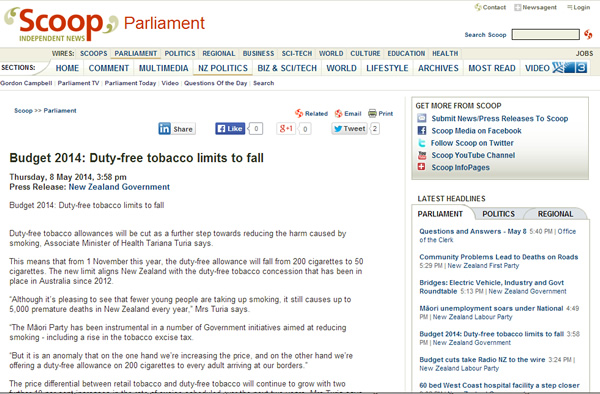The image size is (600, 394).
Task: Switch to Politics headlines tab
Action: [x=498, y=214]
